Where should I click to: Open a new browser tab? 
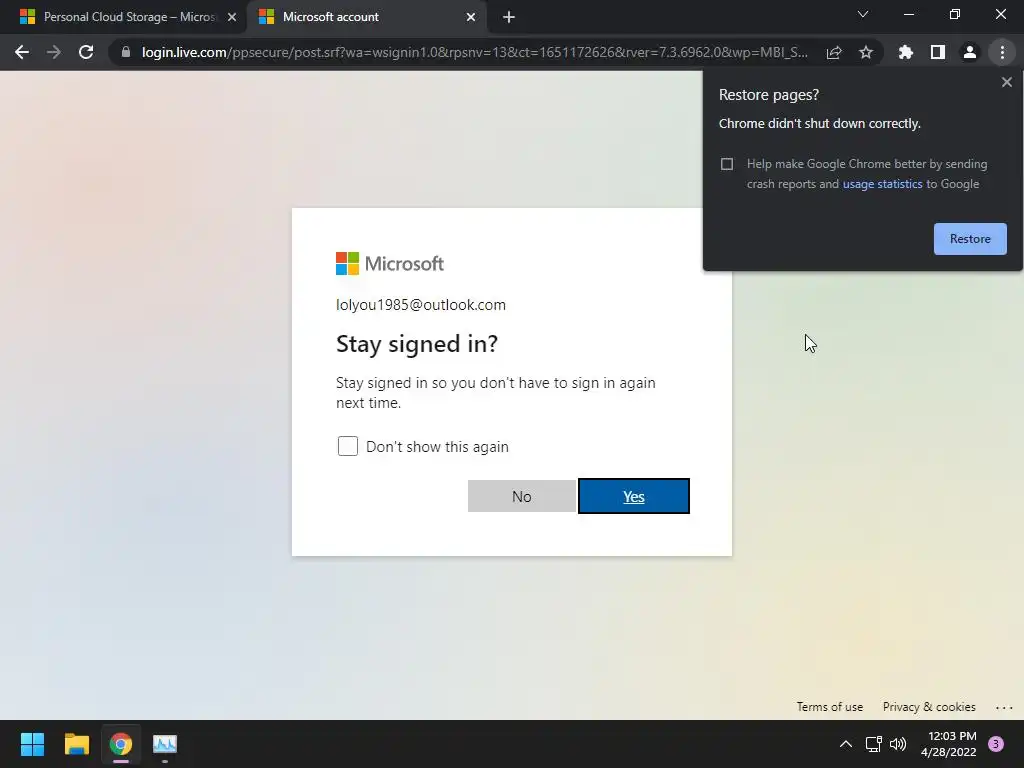point(509,17)
